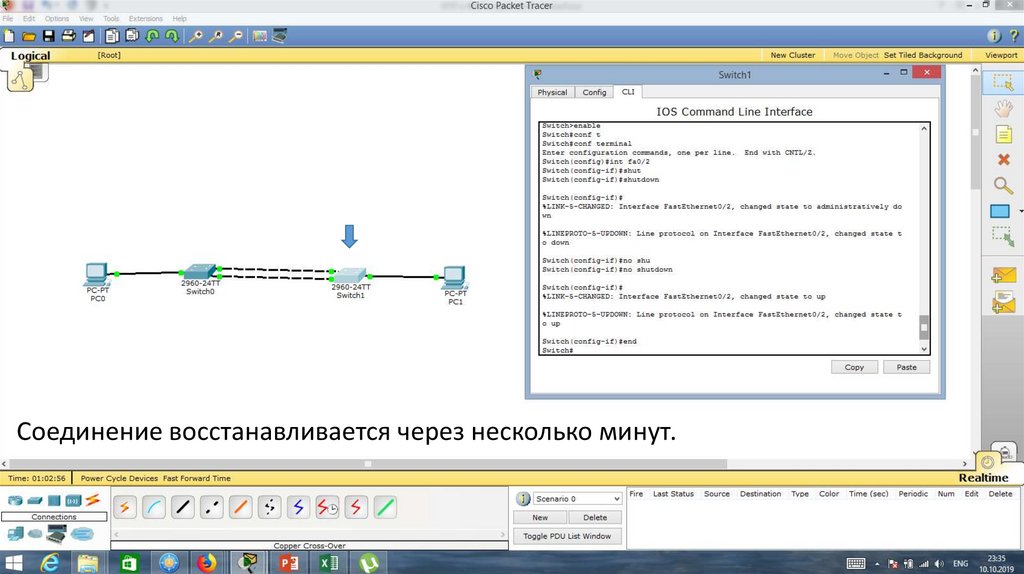Select the Draw rectangle shape tool

(x=1000, y=212)
